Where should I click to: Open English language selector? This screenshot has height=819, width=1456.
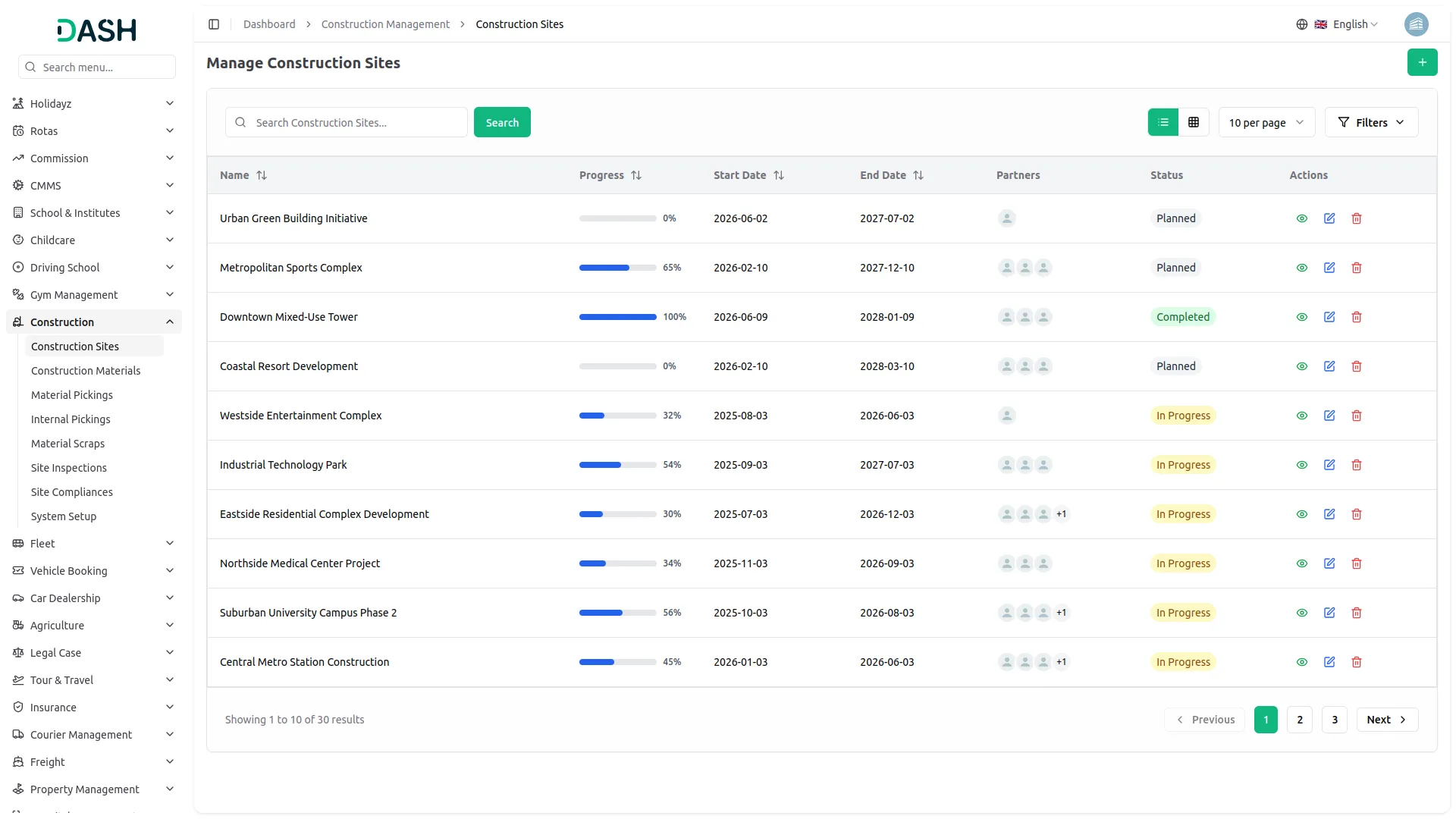tap(1338, 24)
